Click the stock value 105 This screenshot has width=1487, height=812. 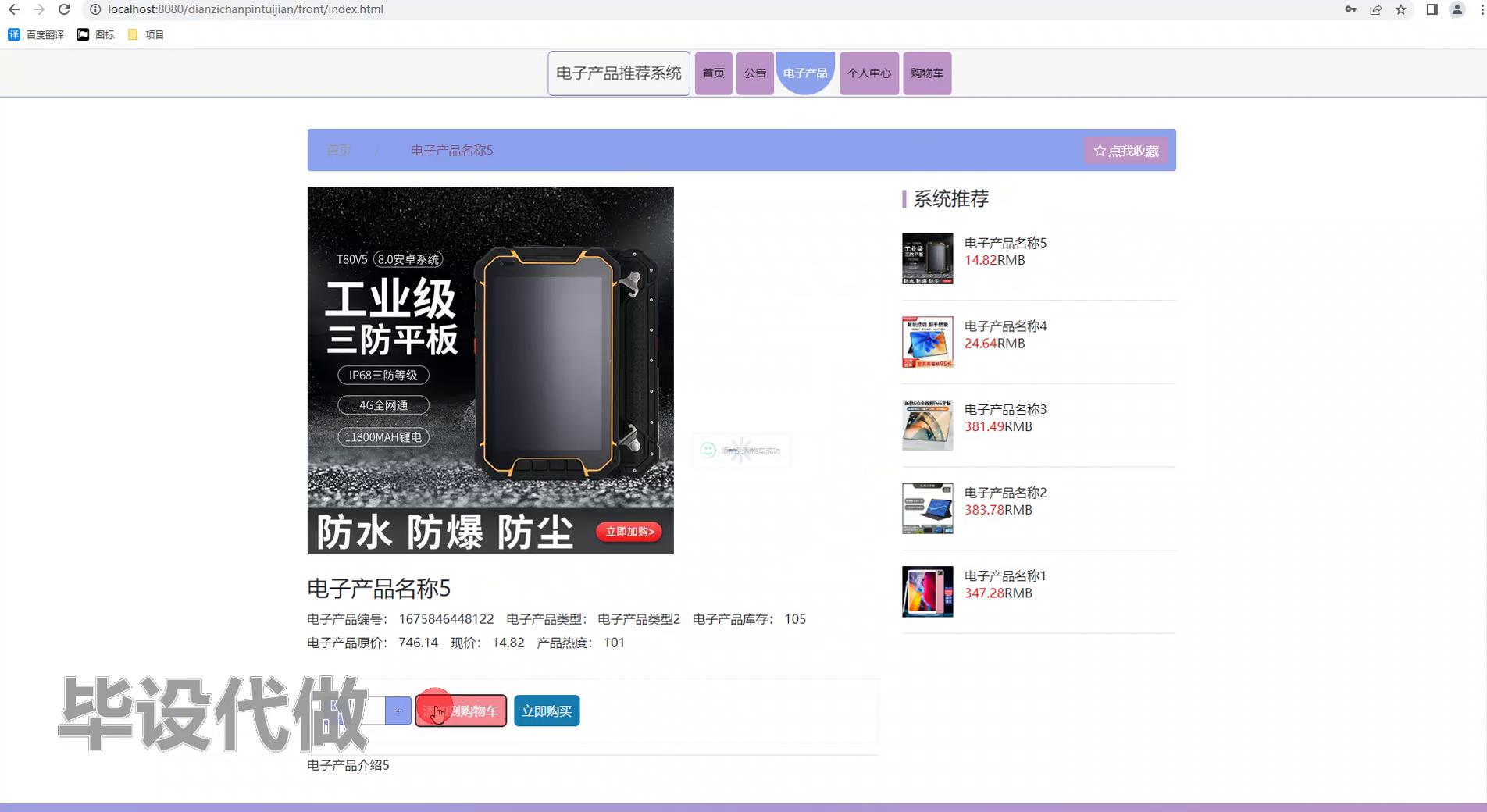click(x=795, y=619)
